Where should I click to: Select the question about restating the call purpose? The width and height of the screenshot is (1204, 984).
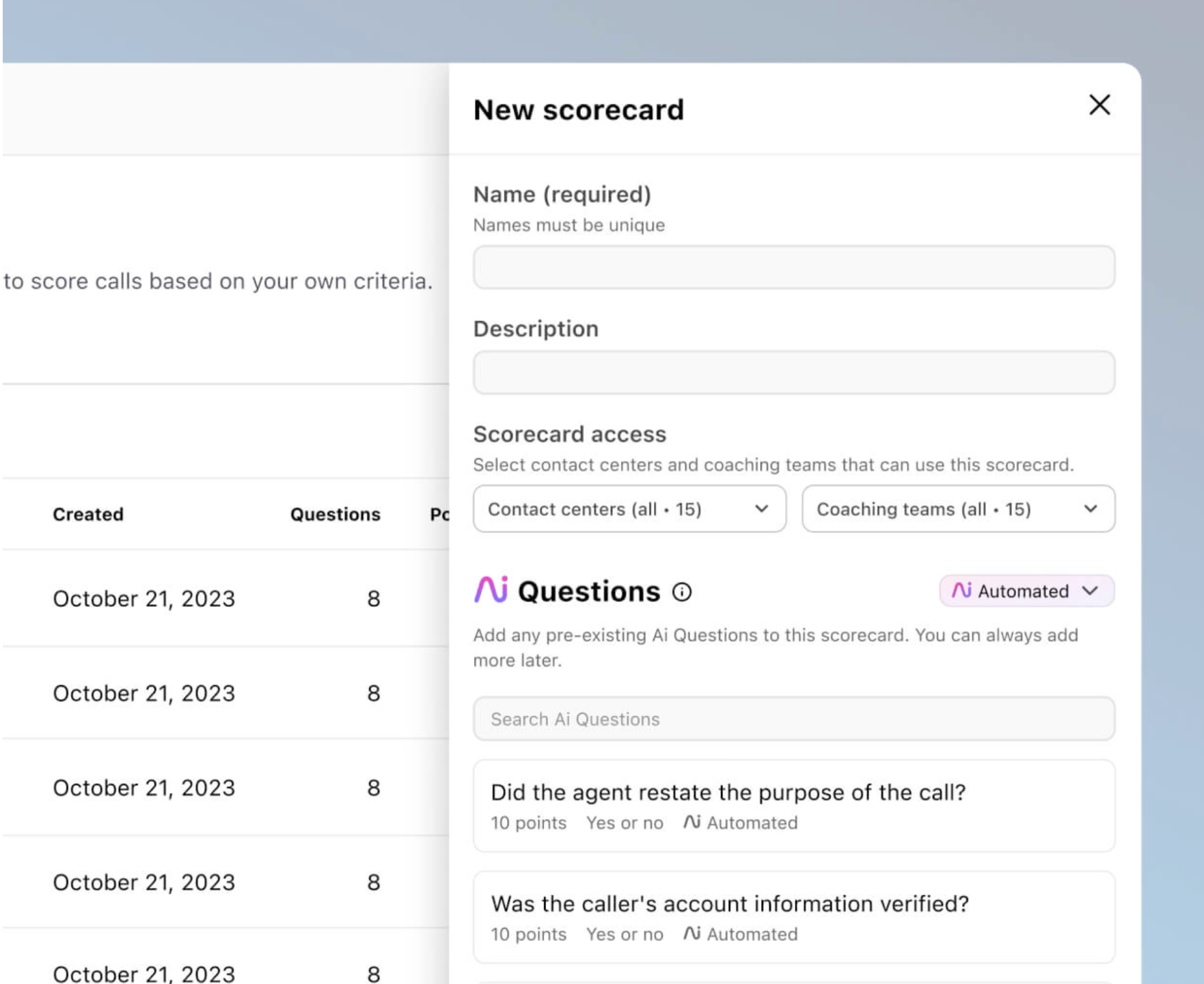coord(793,806)
